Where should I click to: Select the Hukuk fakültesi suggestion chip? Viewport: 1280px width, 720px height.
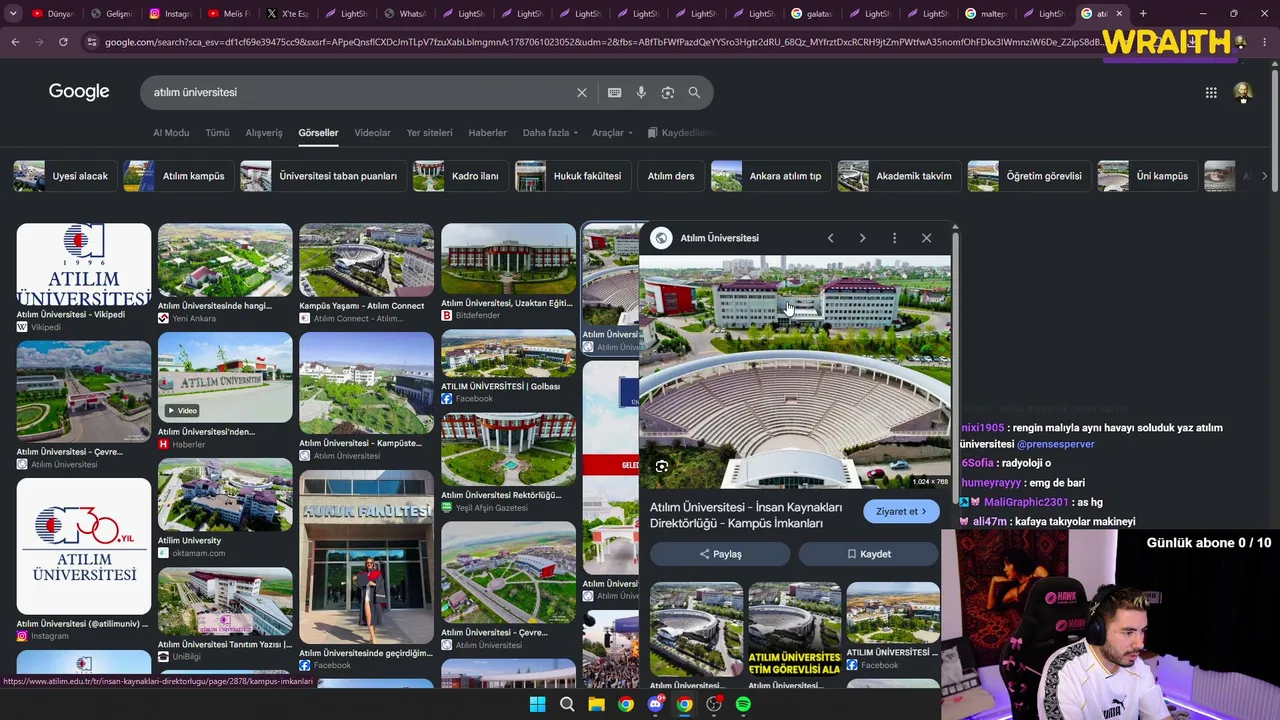tap(572, 176)
